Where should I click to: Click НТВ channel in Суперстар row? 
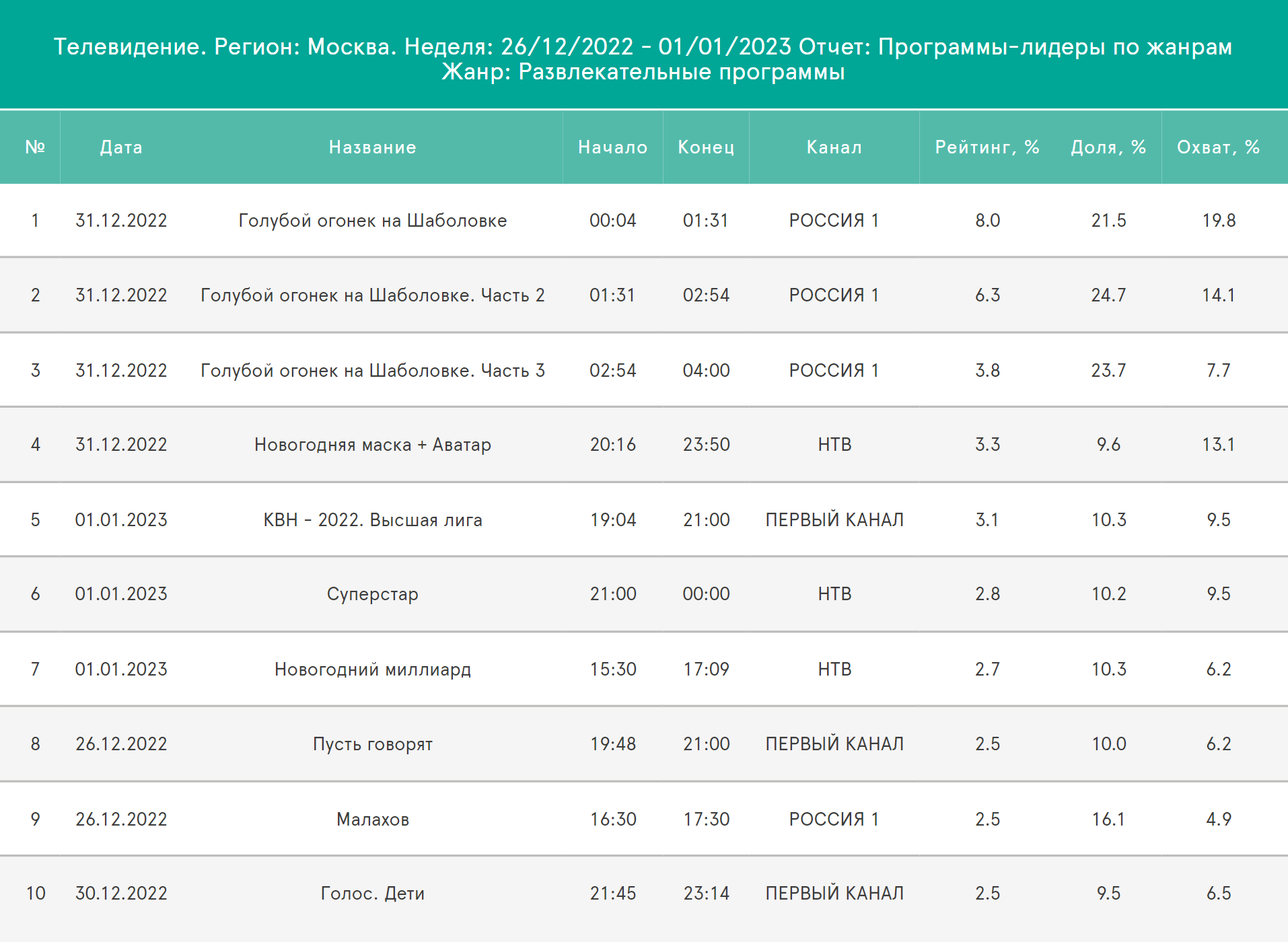834,594
